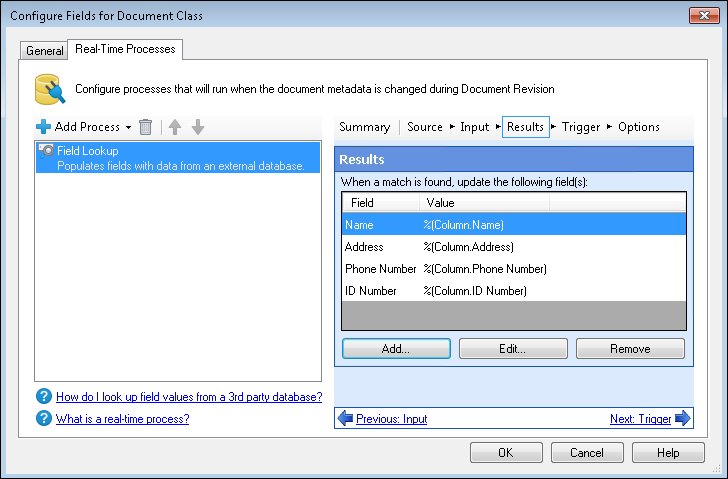Click the blue right arrow for Next
Viewport: 728px width, 479px height.
pos(682,419)
